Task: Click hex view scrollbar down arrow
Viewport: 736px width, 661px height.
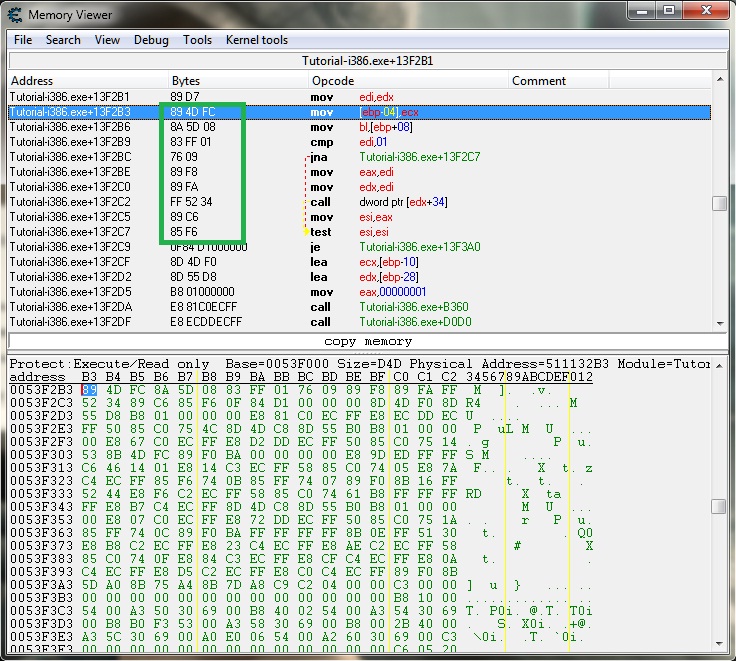Action: 719,644
